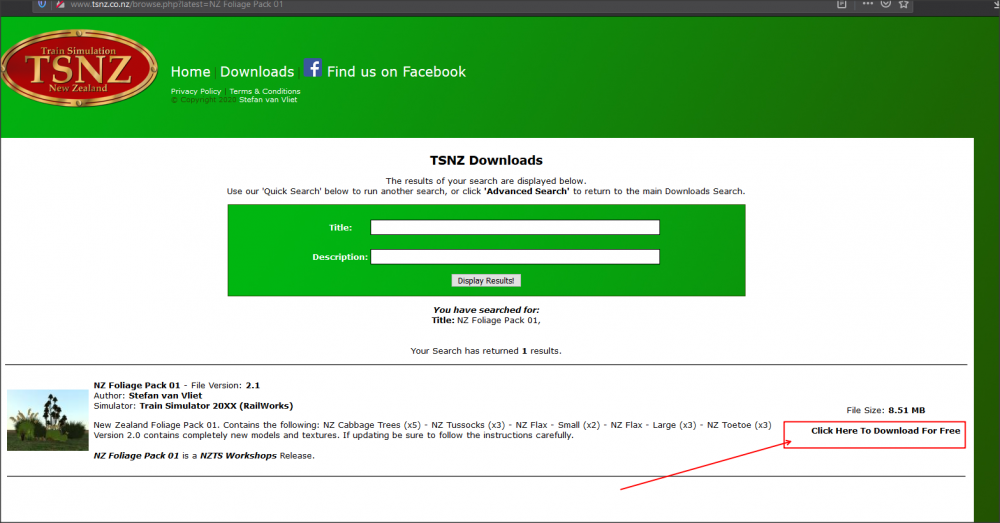
Task: Focus the Description search field
Action: pyautogui.click(x=515, y=257)
